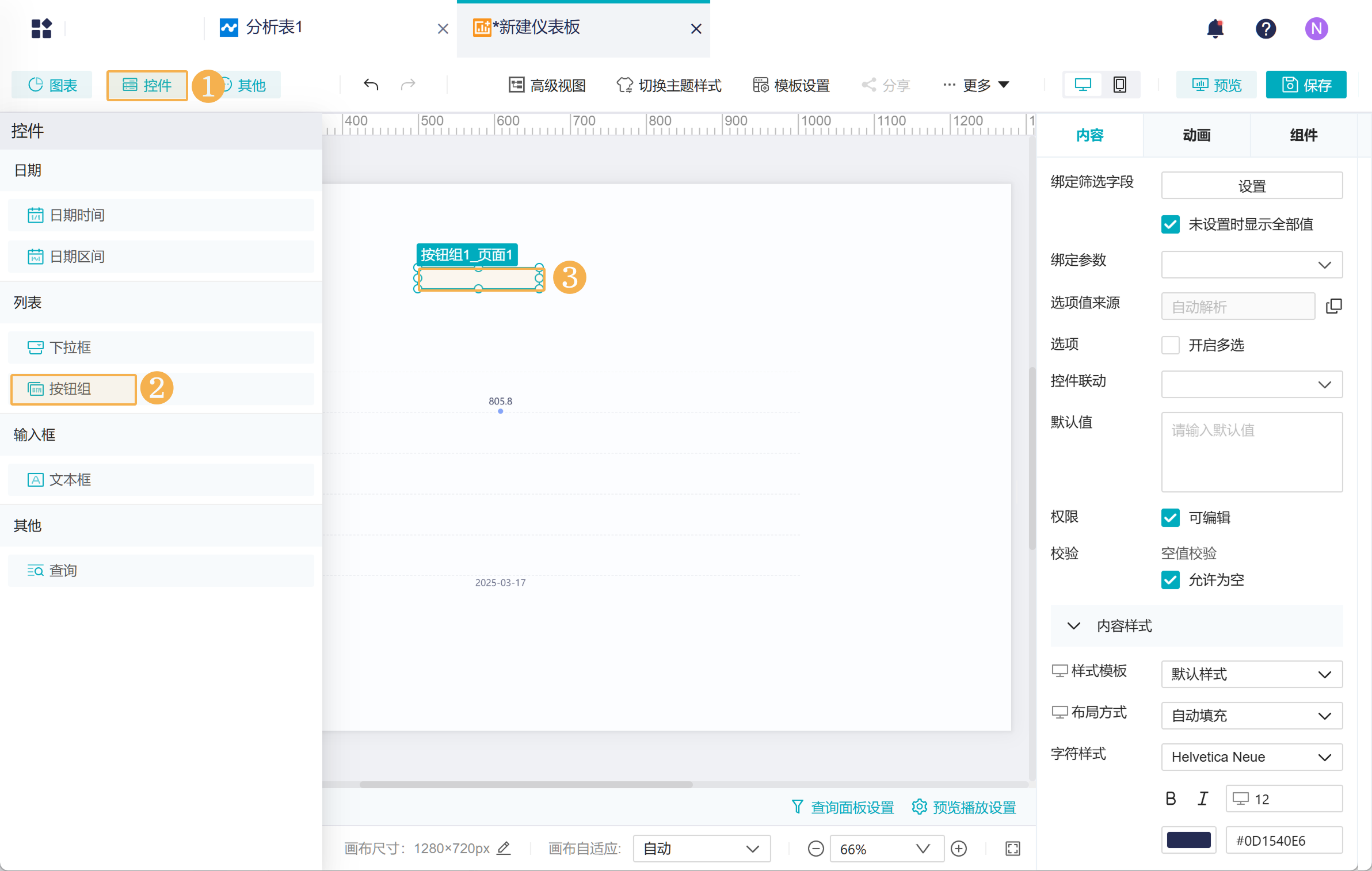This screenshot has height=871, width=1372.
Task: Enable the 开启多选 checkbox
Action: click(1170, 345)
